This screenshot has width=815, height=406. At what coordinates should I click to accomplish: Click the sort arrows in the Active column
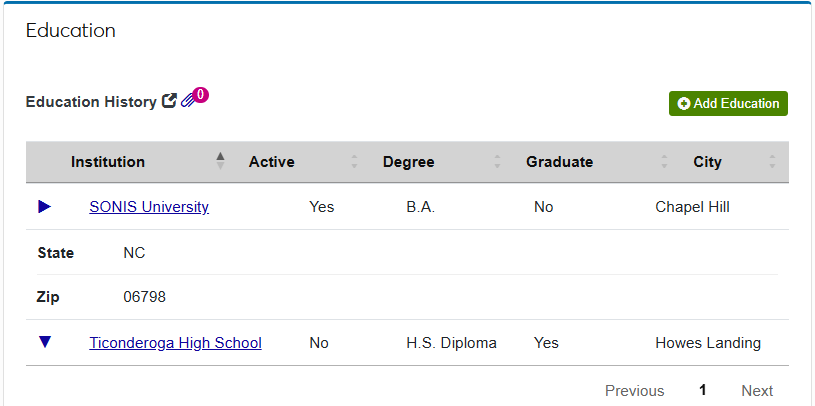pyautogui.click(x=354, y=162)
